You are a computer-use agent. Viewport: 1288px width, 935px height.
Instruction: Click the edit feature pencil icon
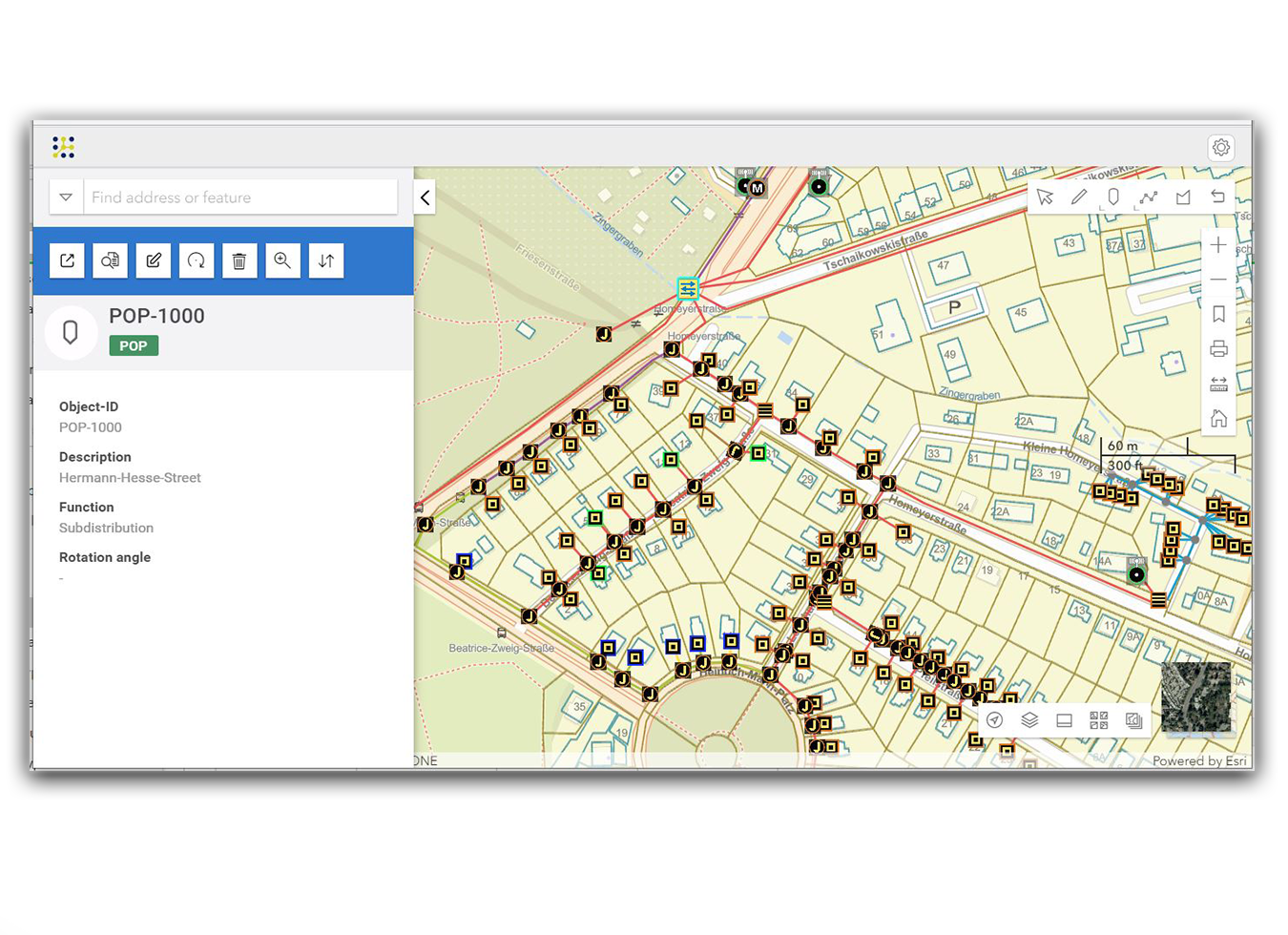pyautogui.click(x=154, y=260)
